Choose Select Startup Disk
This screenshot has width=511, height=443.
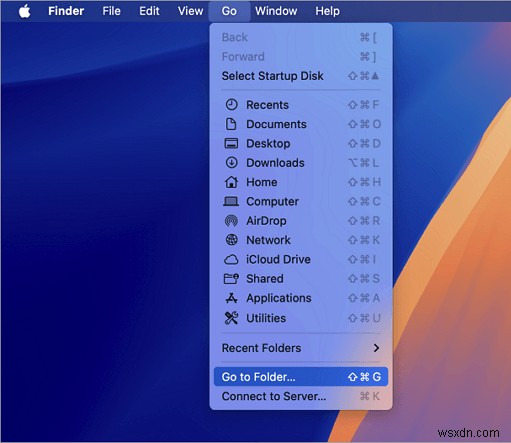[301, 76]
